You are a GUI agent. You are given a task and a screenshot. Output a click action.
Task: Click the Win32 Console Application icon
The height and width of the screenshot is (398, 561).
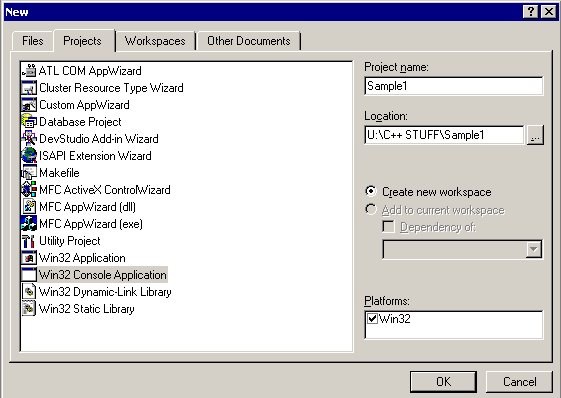(29, 275)
